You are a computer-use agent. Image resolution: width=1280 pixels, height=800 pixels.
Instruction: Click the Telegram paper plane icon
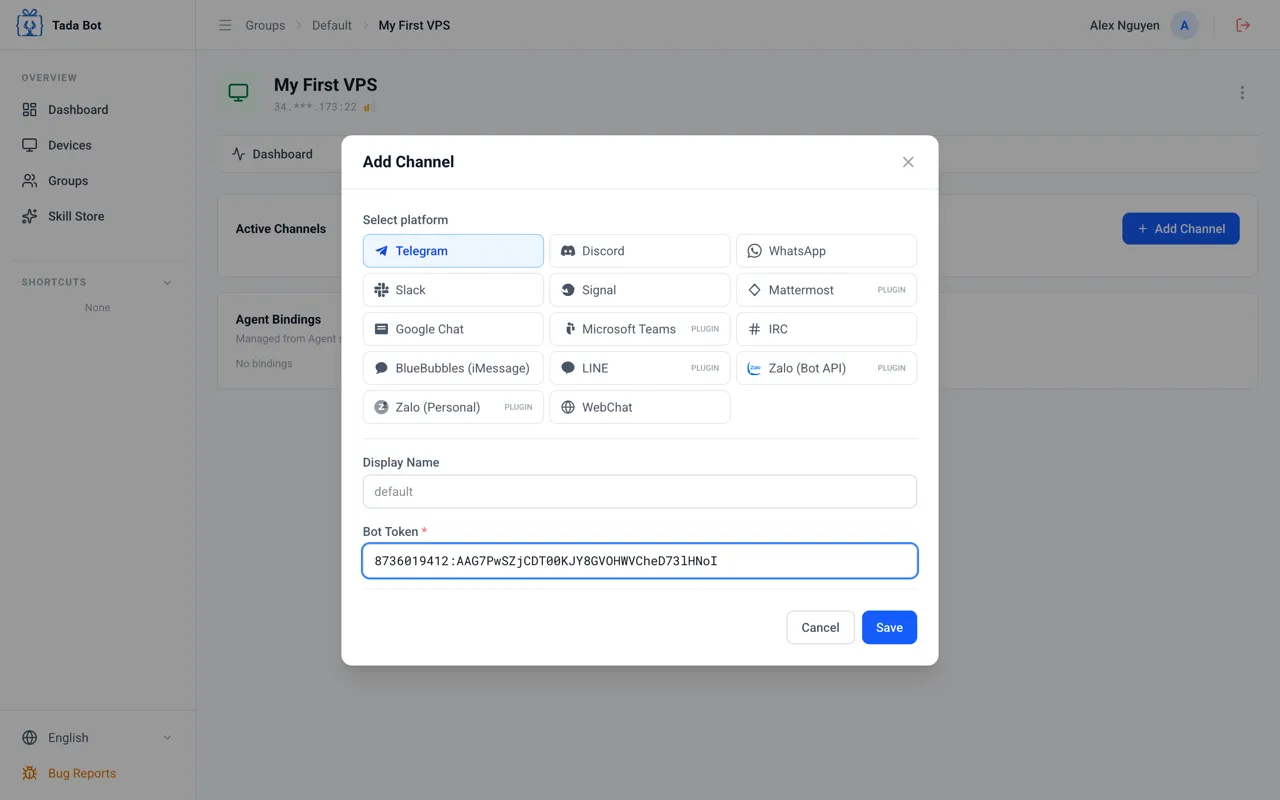(x=381, y=251)
